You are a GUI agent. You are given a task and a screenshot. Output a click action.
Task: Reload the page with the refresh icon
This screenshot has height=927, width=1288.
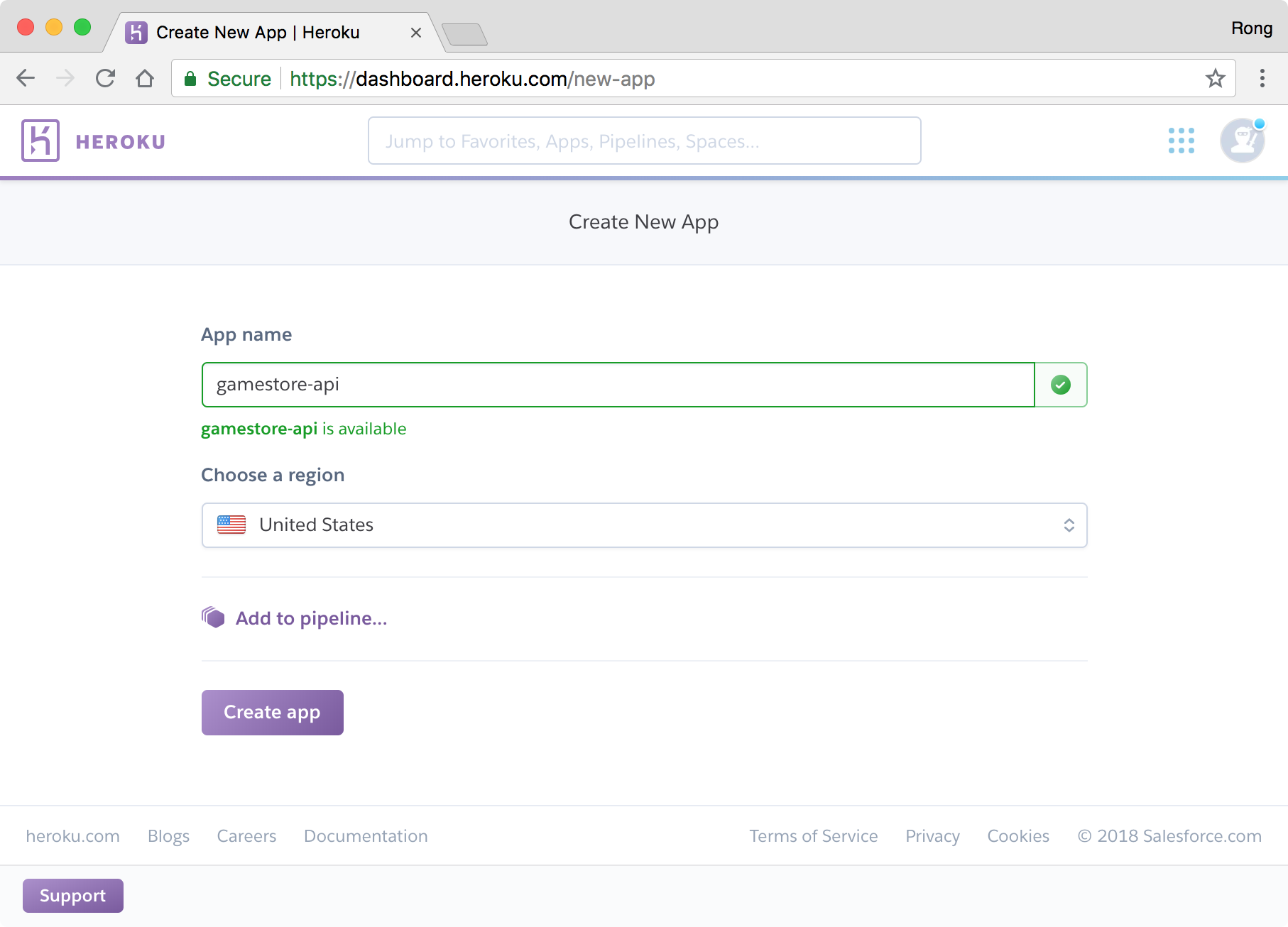(105, 78)
